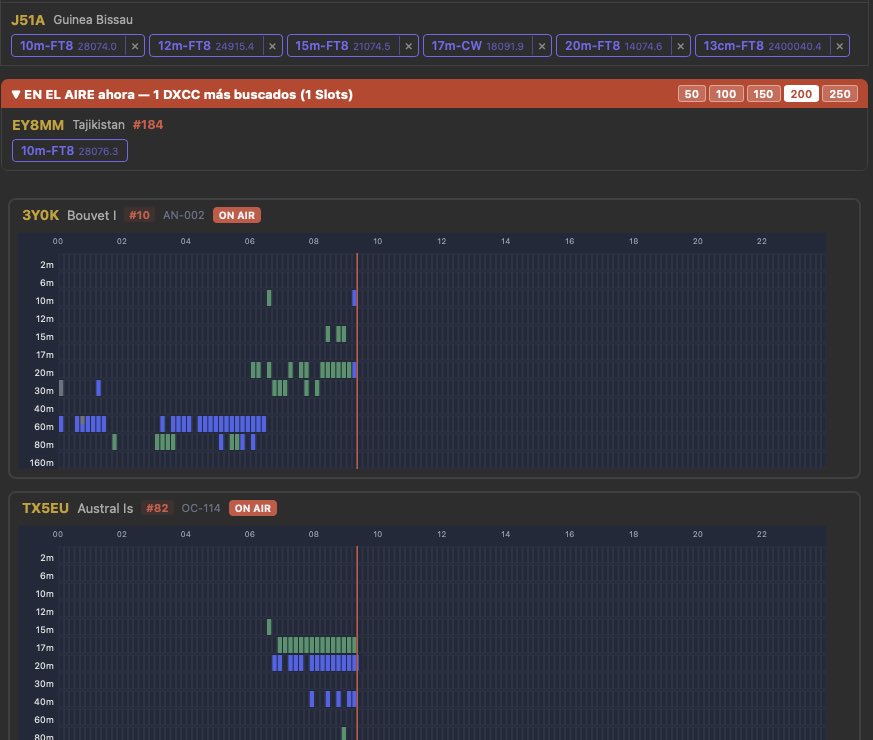Click the J51A callsign

[28, 20]
